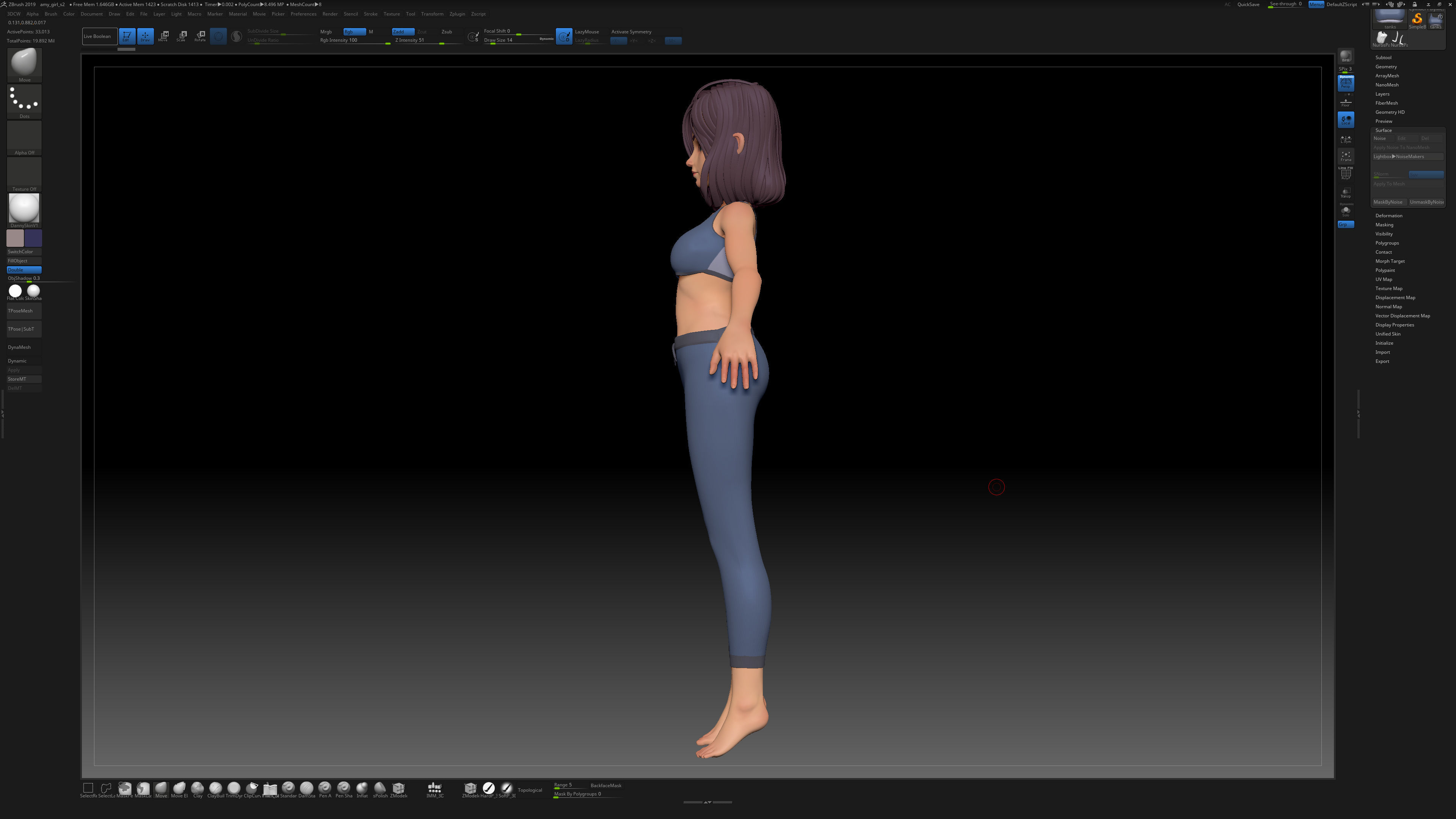1456x819 pixels.
Task: Expand the Deformation section
Action: click(1388, 215)
